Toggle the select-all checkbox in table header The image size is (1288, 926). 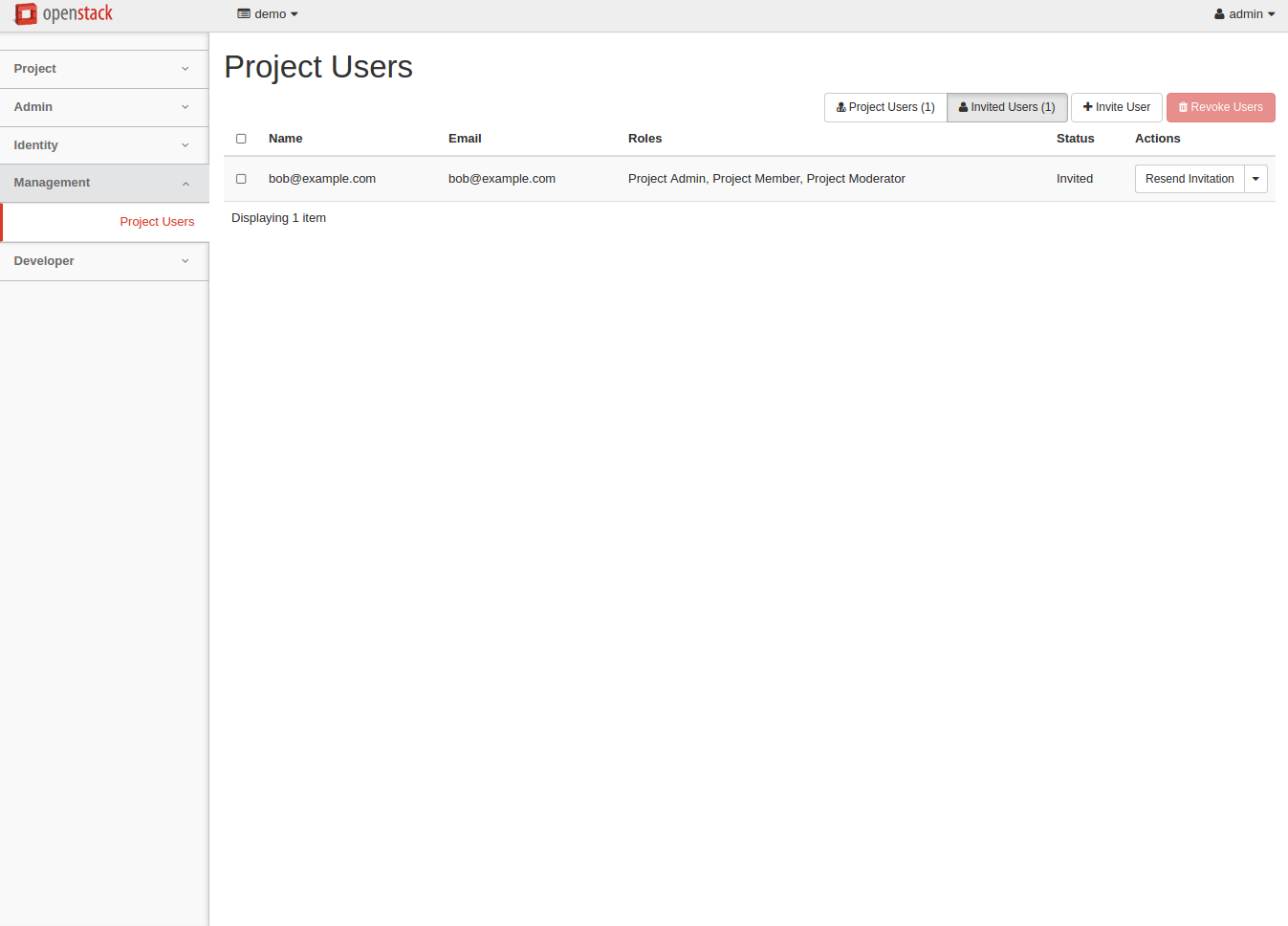pos(241,139)
